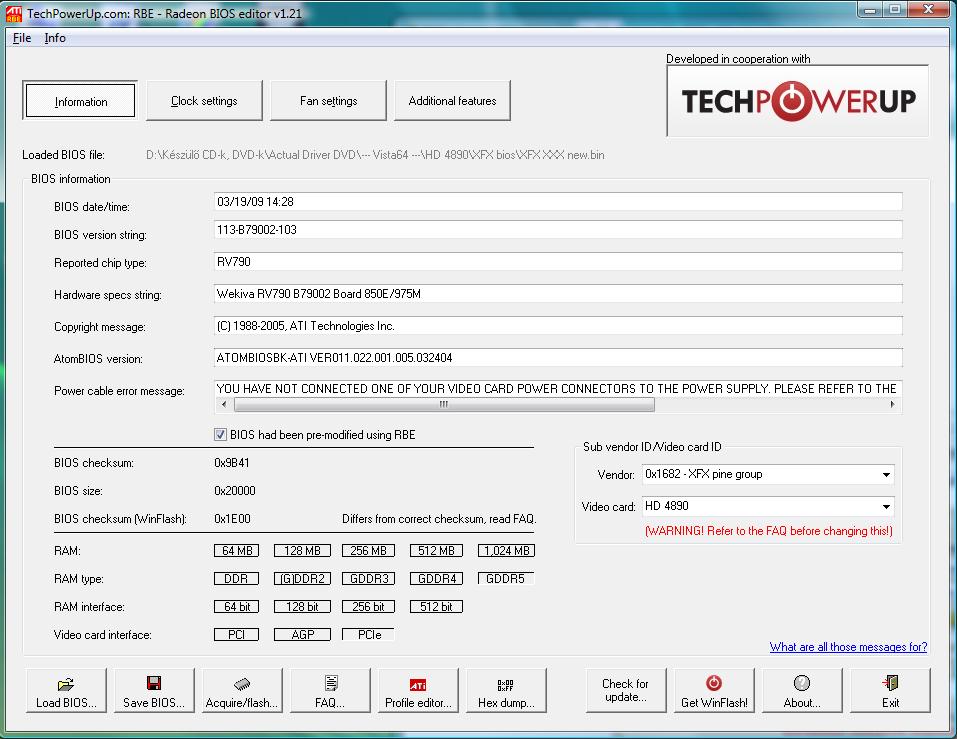The image size is (957, 739).
Task: Click the Check for update button
Action: coord(626,690)
